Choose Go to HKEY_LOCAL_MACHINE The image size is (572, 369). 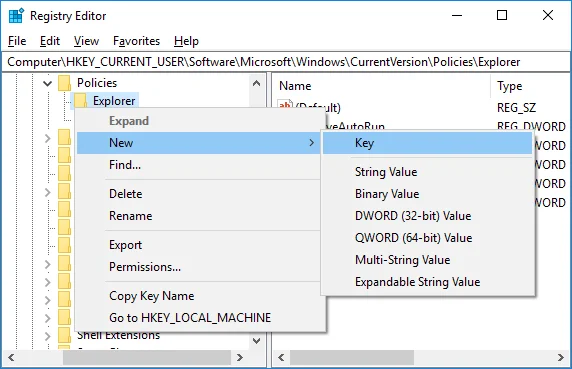(x=199, y=318)
